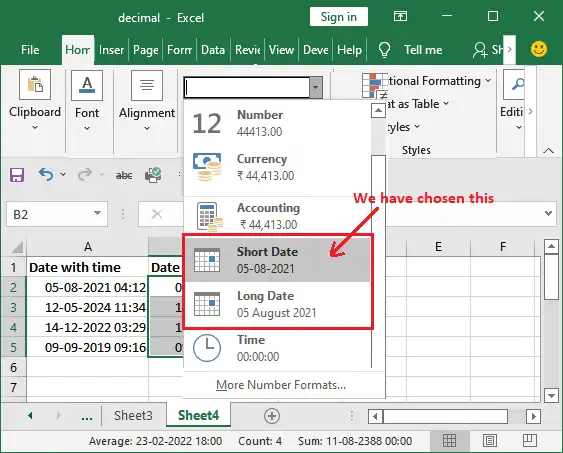This screenshot has height=453, width=563.
Task: Click the Sign in button
Action: 339,17
